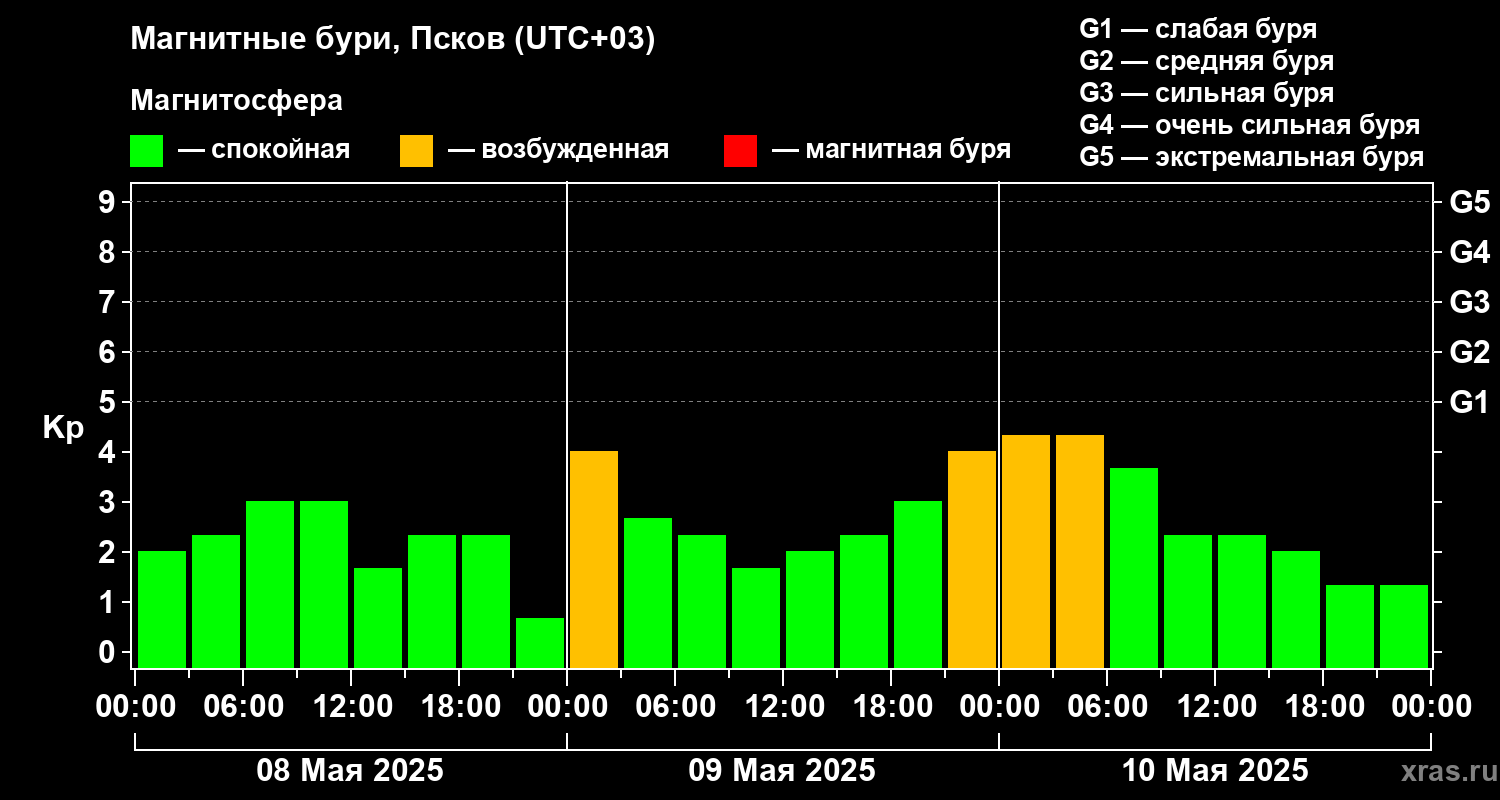The height and width of the screenshot is (800, 1500).
Task: Click the 15:00–18:00 bar on 10 May
Action: pos(1296,609)
